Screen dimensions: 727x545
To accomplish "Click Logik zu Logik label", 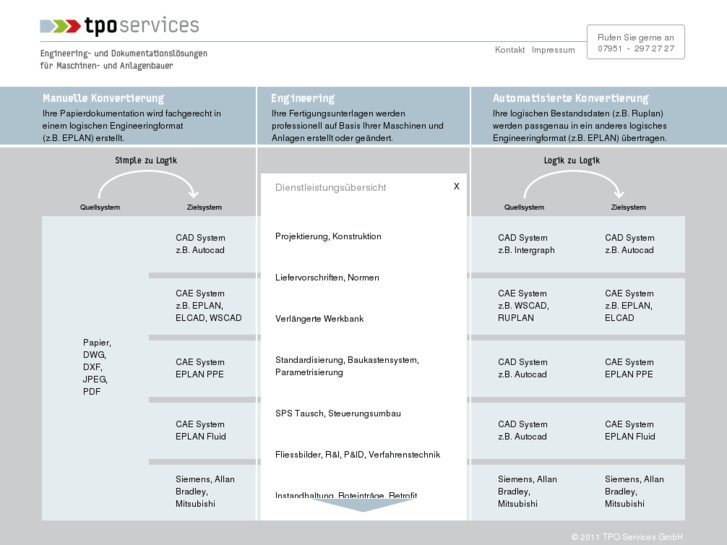I will (x=572, y=160).
